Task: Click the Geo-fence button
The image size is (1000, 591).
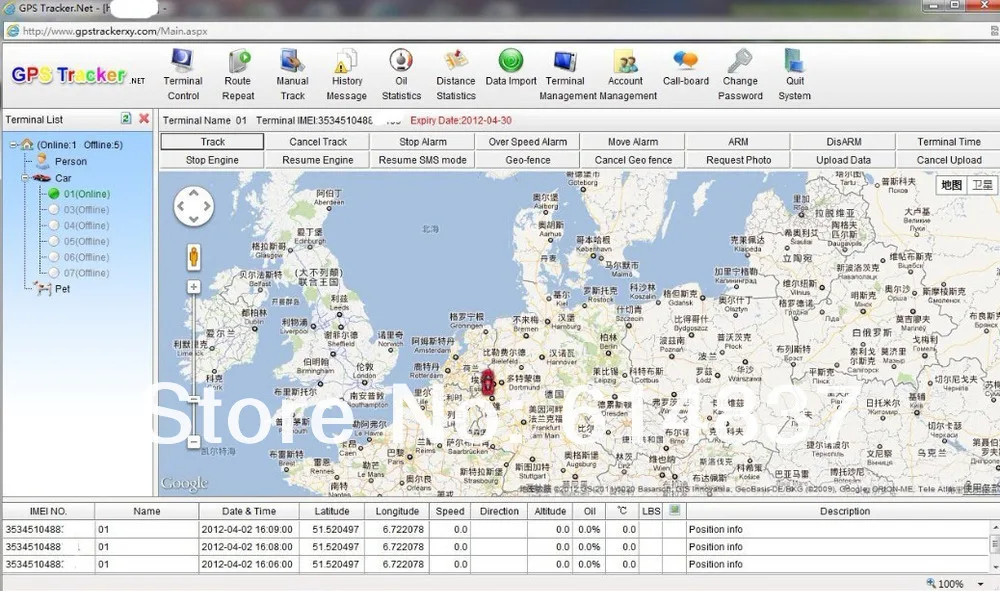Action: coord(528,160)
